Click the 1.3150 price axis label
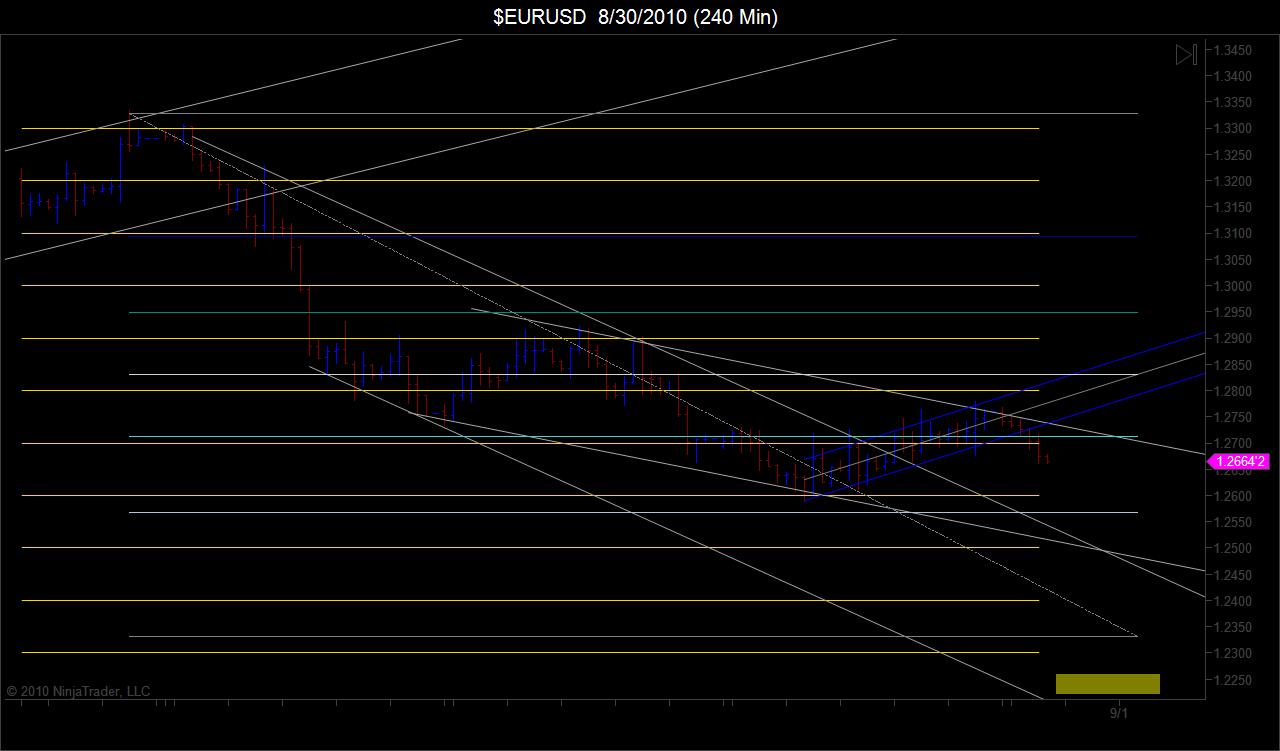This screenshot has height=751, width=1280. tap(1233, 207)
